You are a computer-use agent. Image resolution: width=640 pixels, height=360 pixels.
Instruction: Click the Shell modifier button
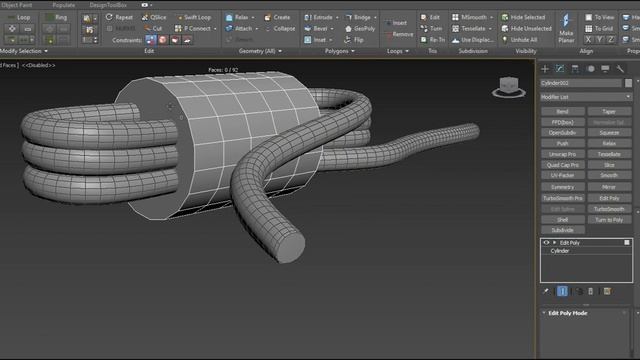coord(562,220)
